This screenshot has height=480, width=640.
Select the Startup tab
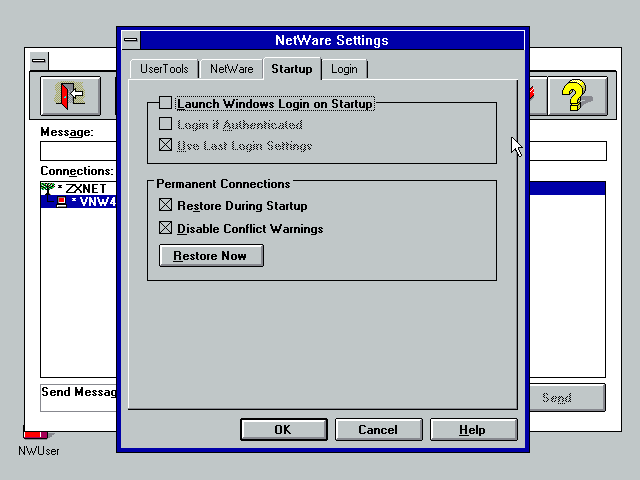[x=292, y=69]
